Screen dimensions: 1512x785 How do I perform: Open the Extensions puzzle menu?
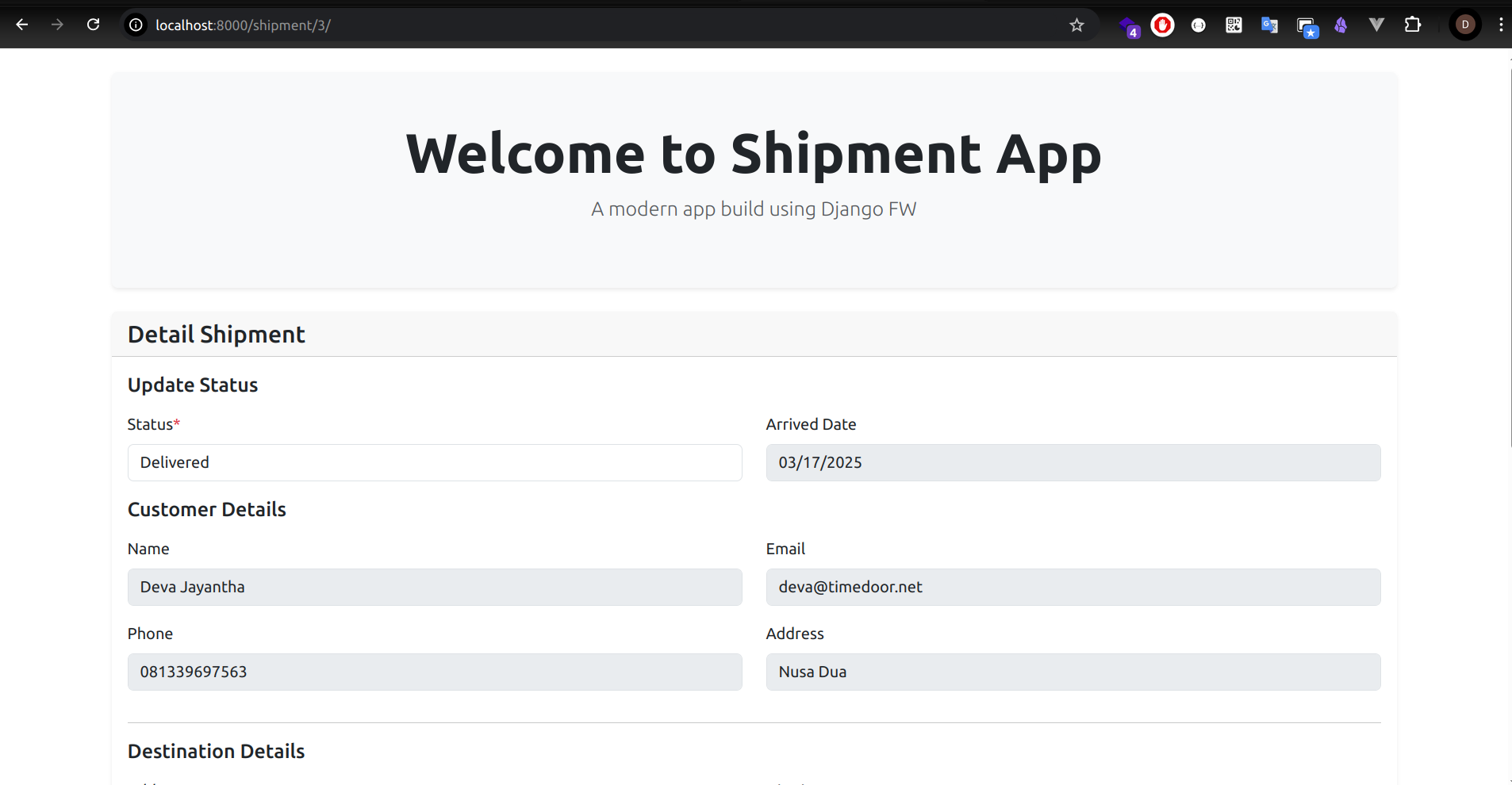point(1413,25)
